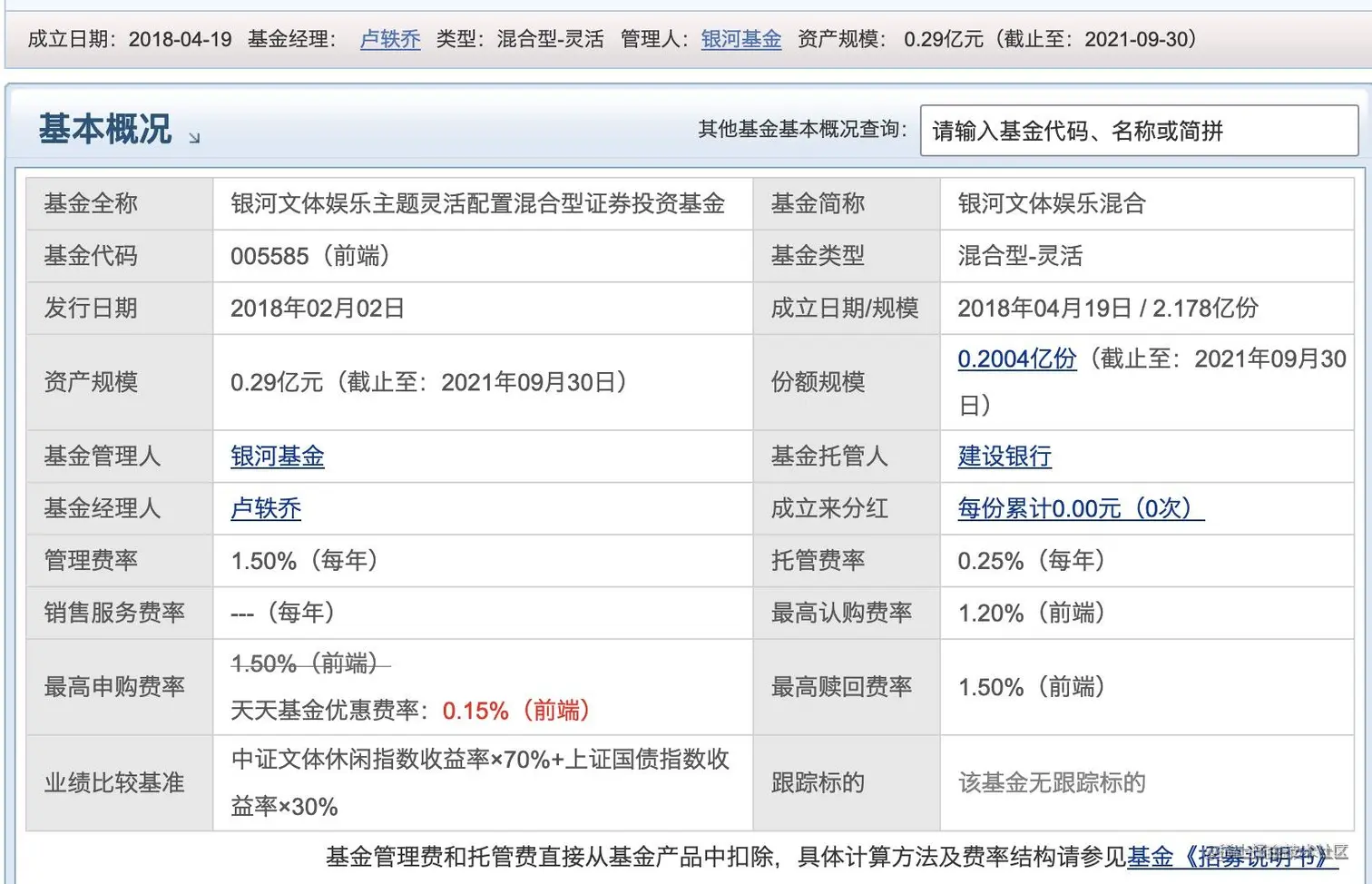
Task: Click the arrow icon beside 基本概况 heading
Action: point(194,138)
